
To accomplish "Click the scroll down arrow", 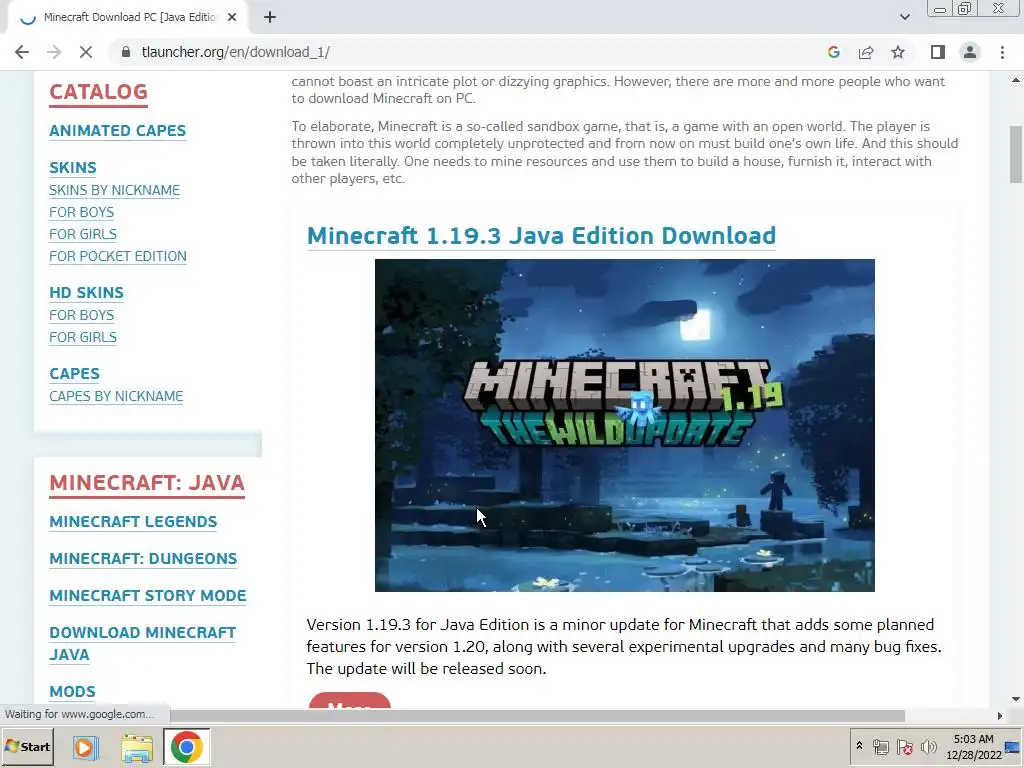I will click(x=1016, y=699).
